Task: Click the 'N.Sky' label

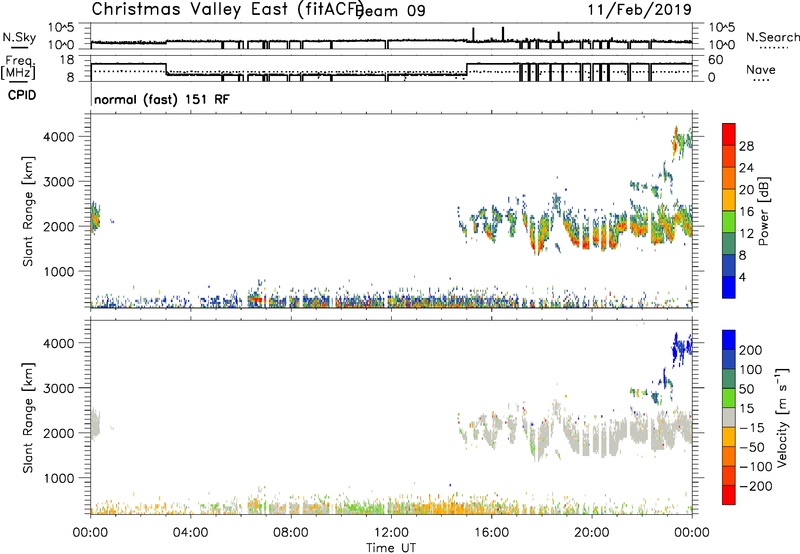Action: pyautogui.click(x=19, y=37)
